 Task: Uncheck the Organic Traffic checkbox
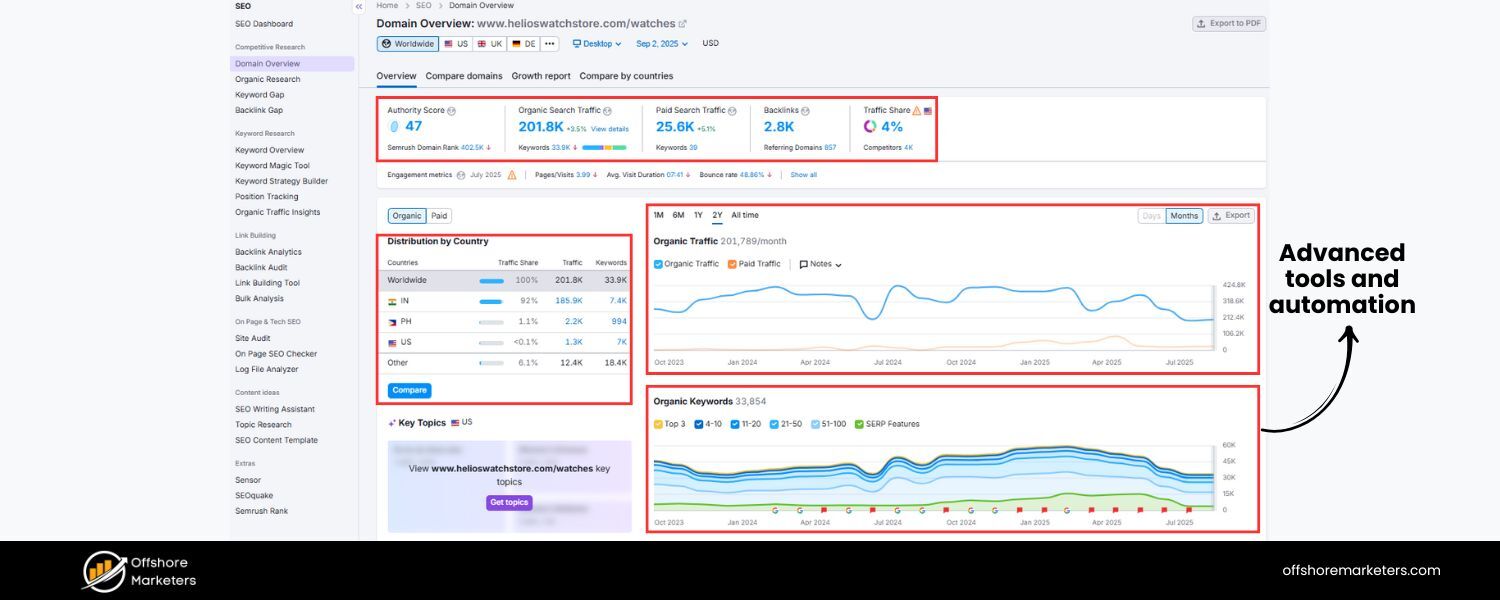(x=658, y=264)
